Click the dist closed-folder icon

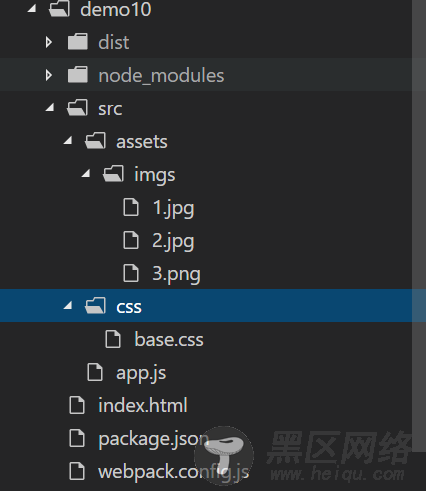click(x=78, y=41)
